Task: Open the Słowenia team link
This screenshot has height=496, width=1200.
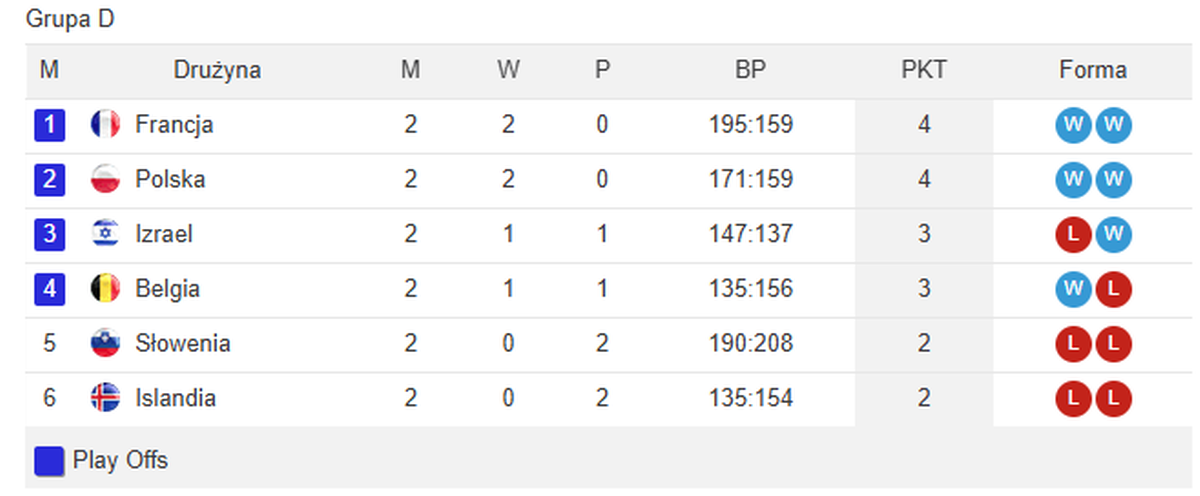Action: coord(183,343)
